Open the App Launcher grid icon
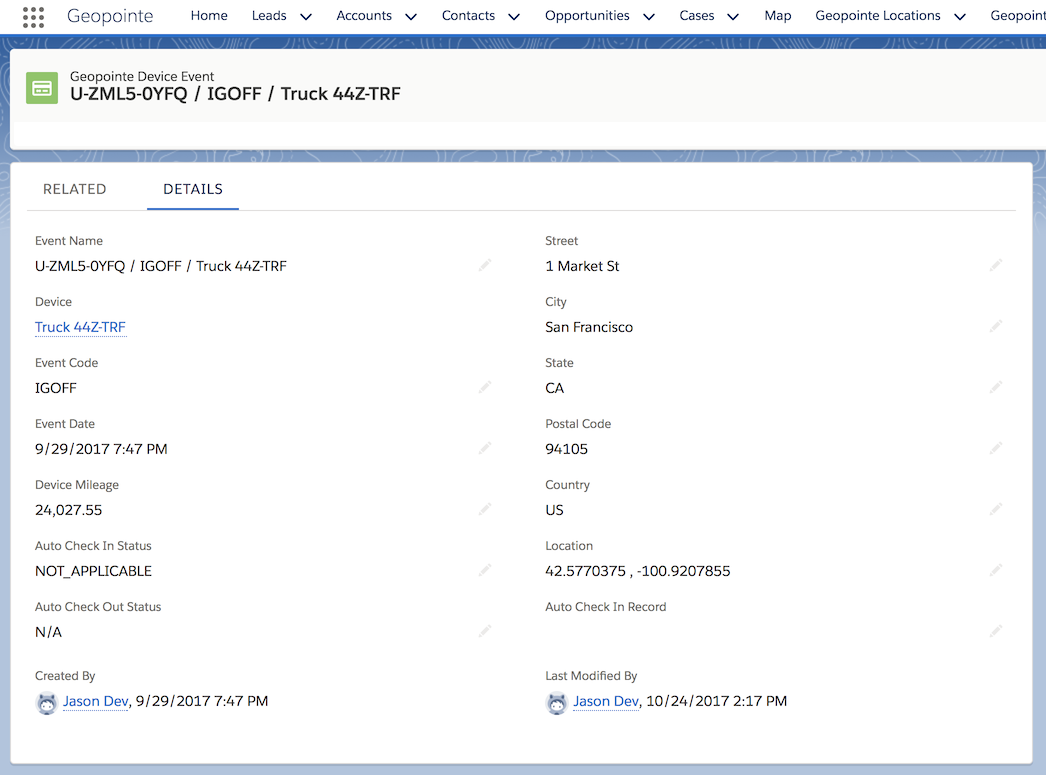 [33, 17]
